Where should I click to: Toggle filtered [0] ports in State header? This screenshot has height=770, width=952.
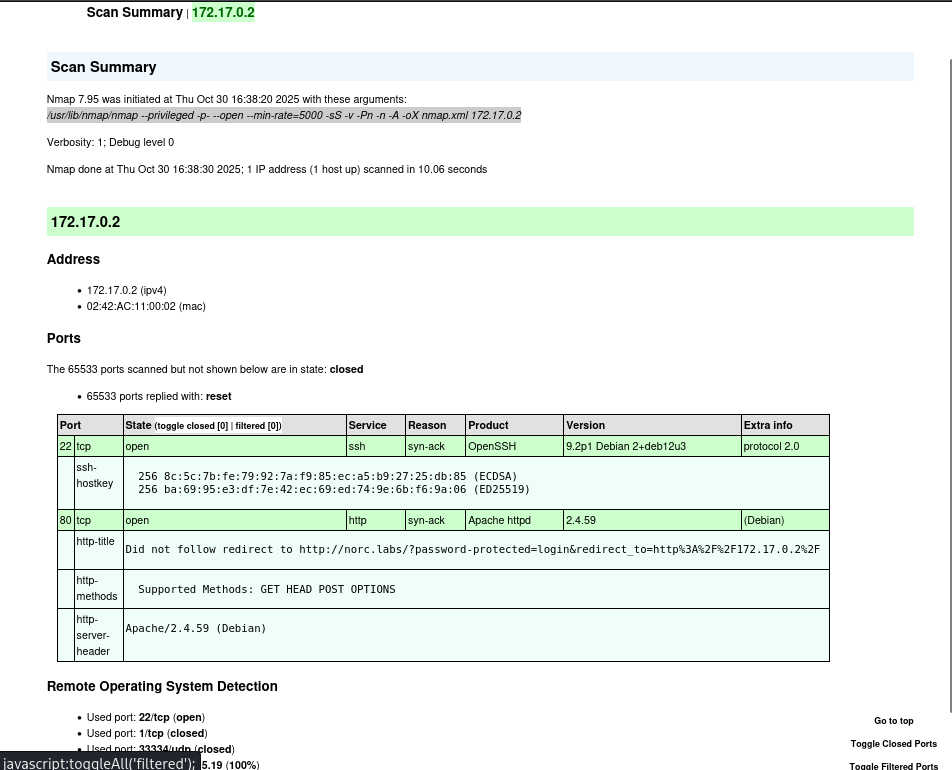point(257,426)
